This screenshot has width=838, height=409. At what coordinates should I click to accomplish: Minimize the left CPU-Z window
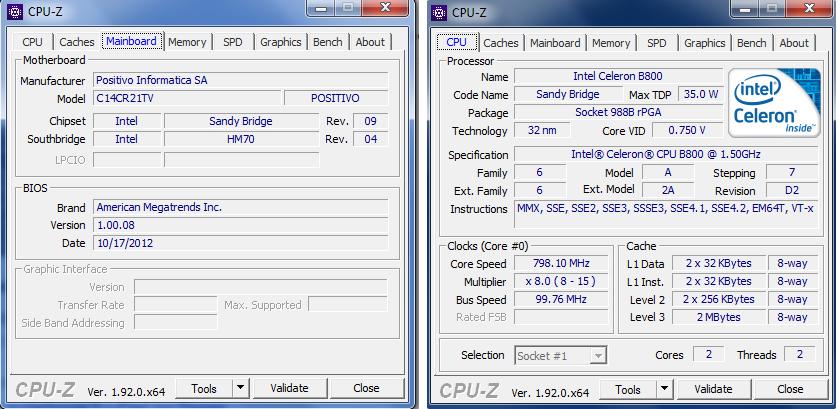(x=321, y=7)
